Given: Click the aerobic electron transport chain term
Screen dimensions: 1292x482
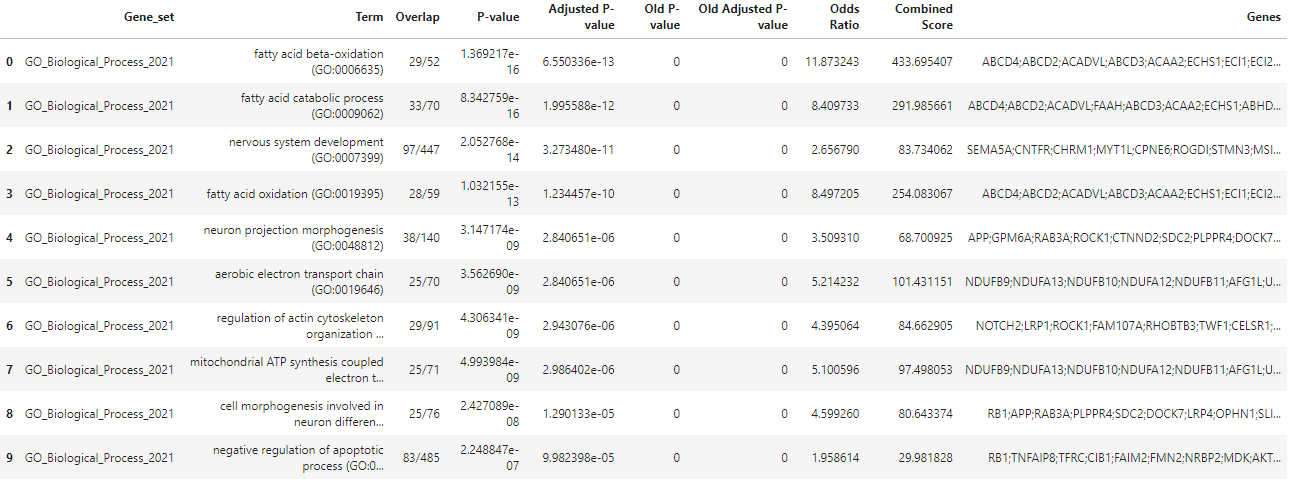Looking at the screenshot, I should point(299,282).
